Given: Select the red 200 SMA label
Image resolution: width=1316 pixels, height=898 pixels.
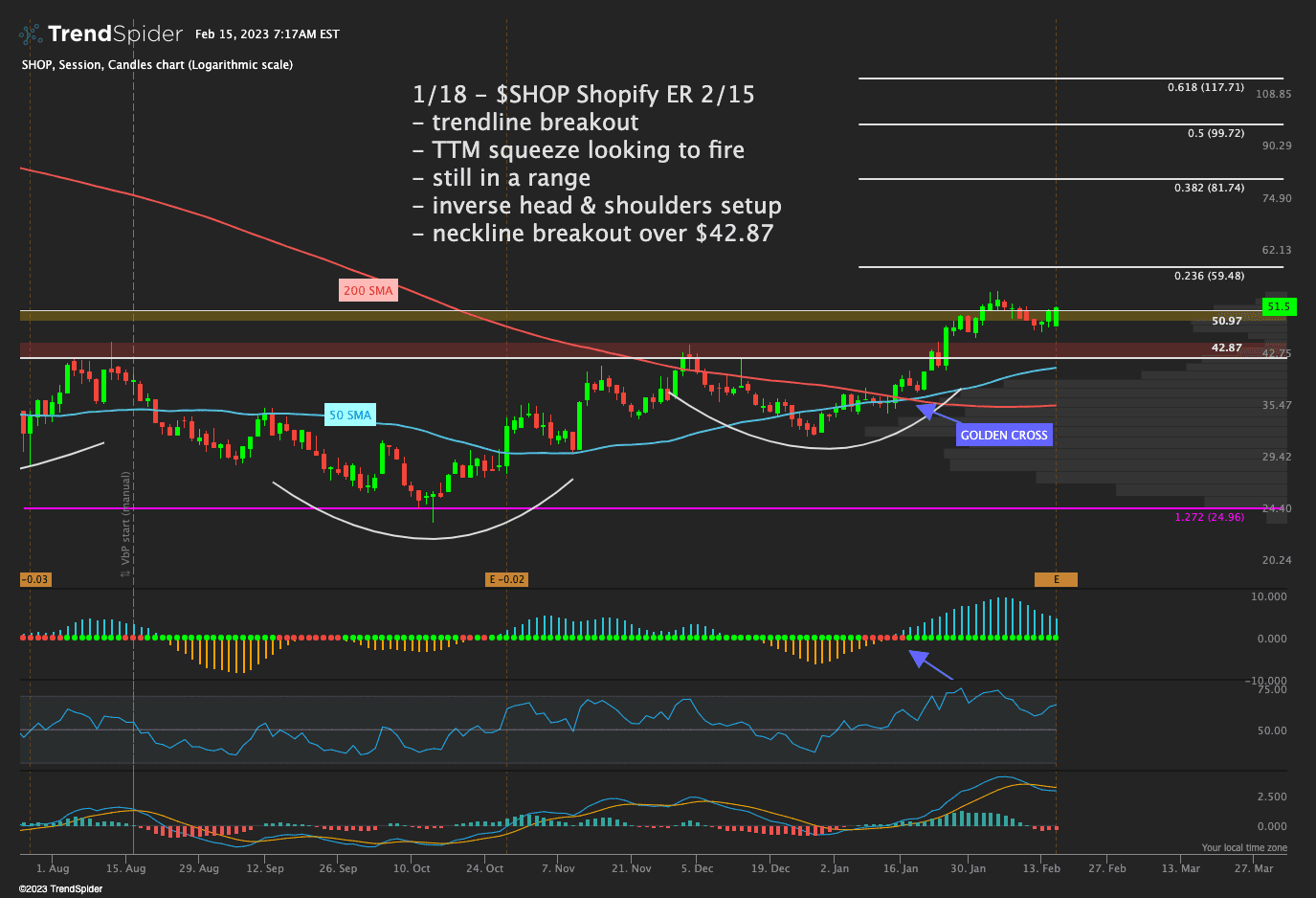Looking at the screenshot, I should coord(368,290).
